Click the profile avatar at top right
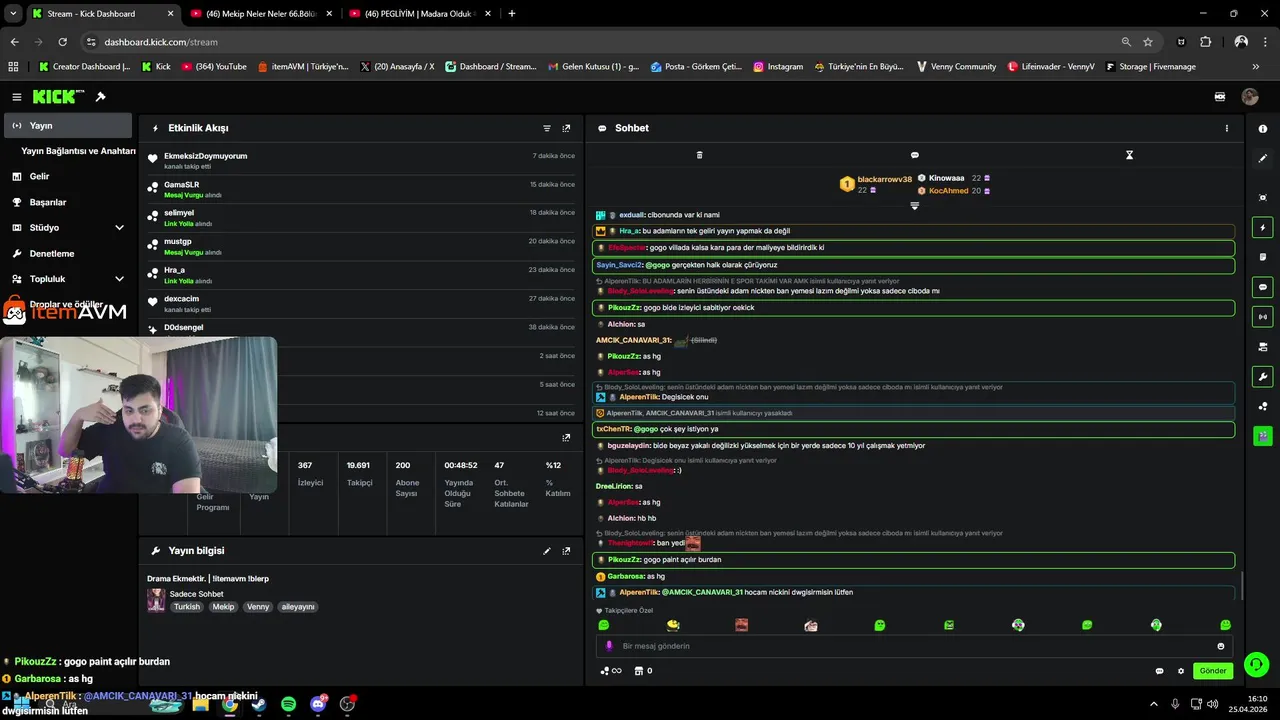This screenshot has height=720, width=1280. click(1250, 97)
